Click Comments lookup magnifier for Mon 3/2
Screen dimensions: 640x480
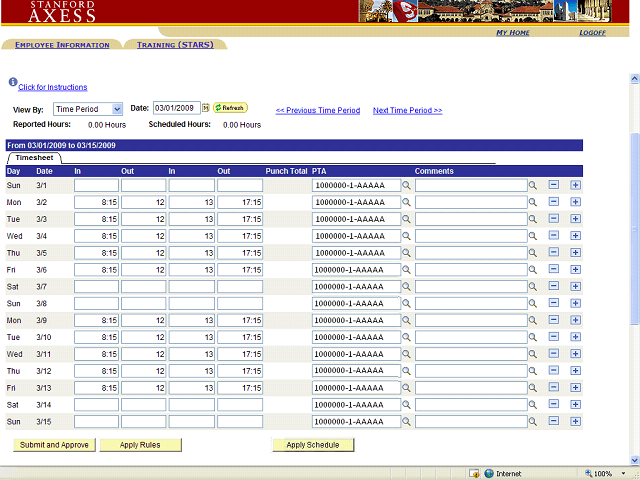(533, 202)
